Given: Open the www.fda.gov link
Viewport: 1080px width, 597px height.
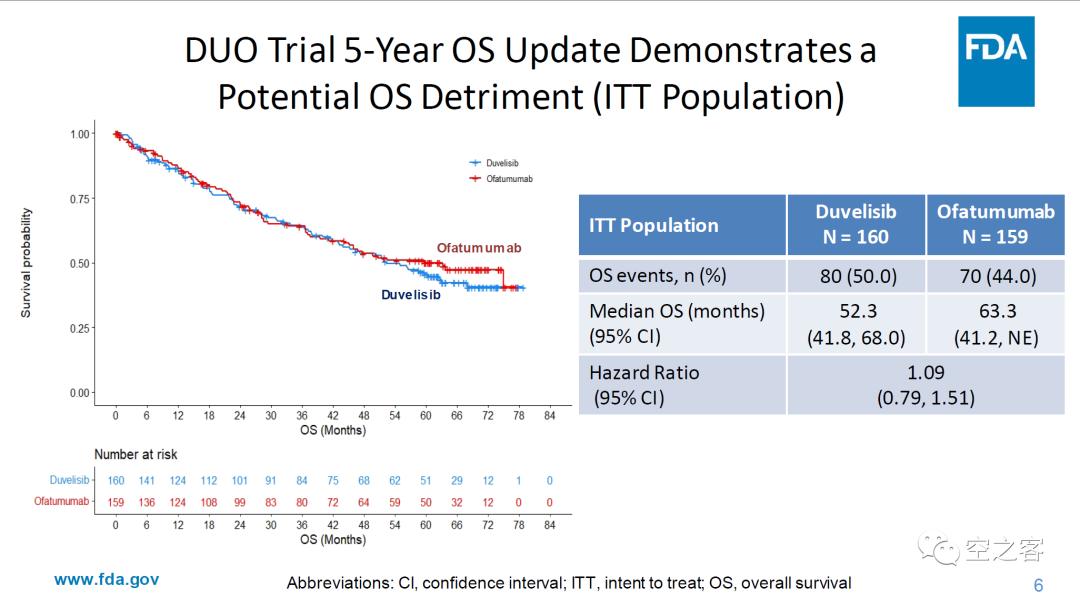Looking at the screenshot, I should [107, 579].
